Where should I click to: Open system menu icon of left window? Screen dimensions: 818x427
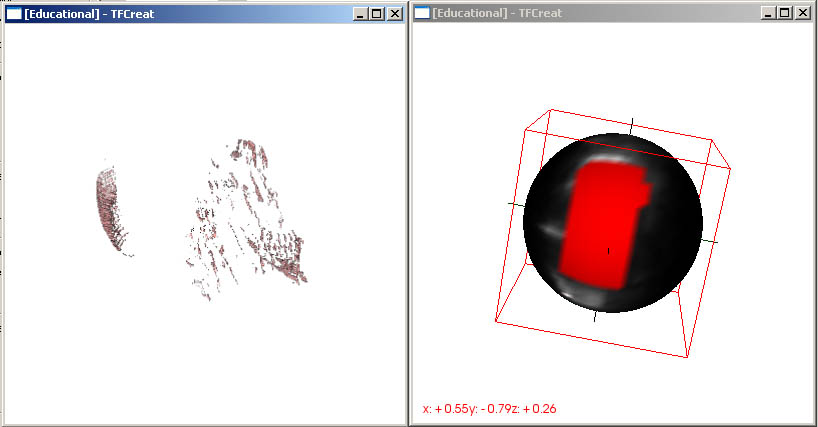click(x=14, y=14)
